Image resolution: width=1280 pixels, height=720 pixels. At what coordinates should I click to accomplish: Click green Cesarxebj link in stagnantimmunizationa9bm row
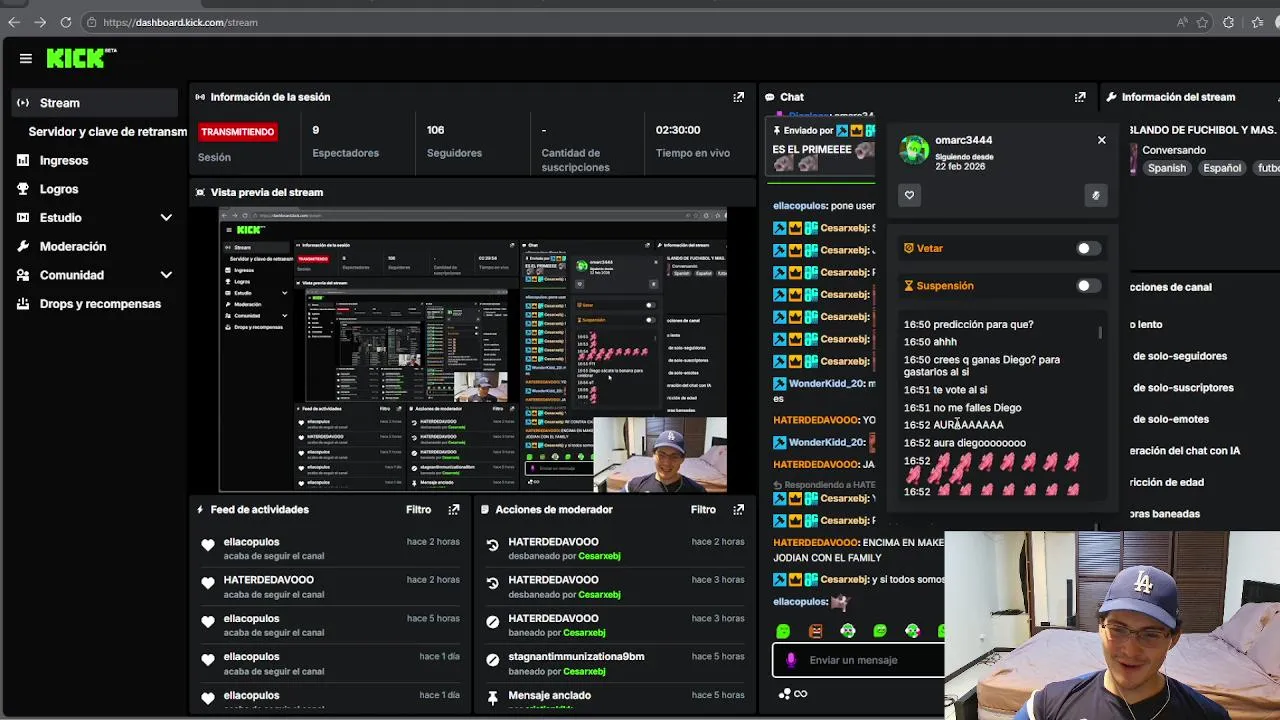click(x=584, y=671)
